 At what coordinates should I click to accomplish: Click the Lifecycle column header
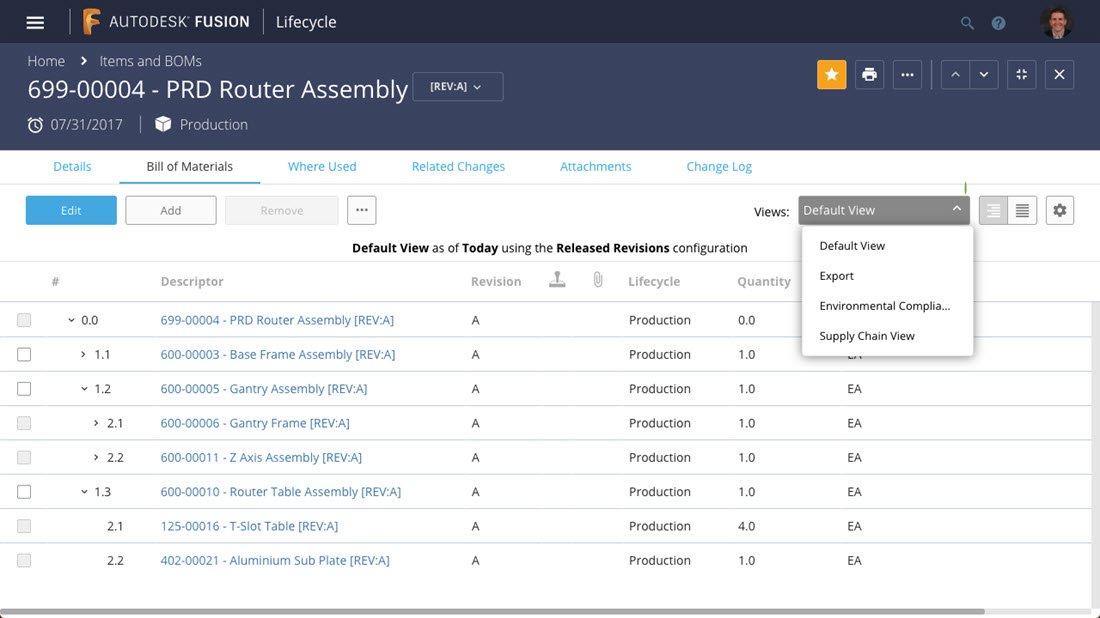[654, 281]
